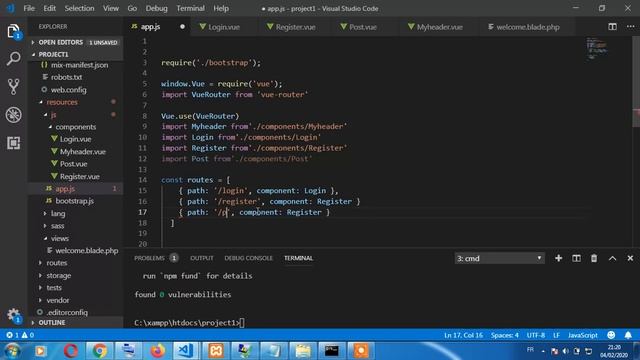Expand the Open Editors section

click(75, 42)
